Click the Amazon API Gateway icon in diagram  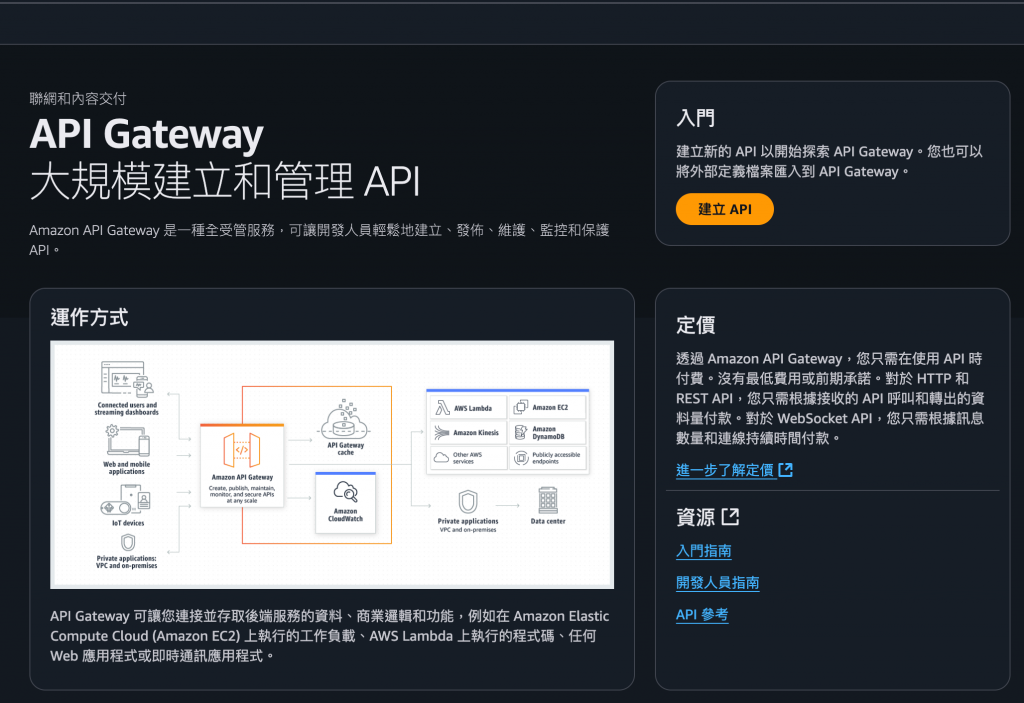242,450
